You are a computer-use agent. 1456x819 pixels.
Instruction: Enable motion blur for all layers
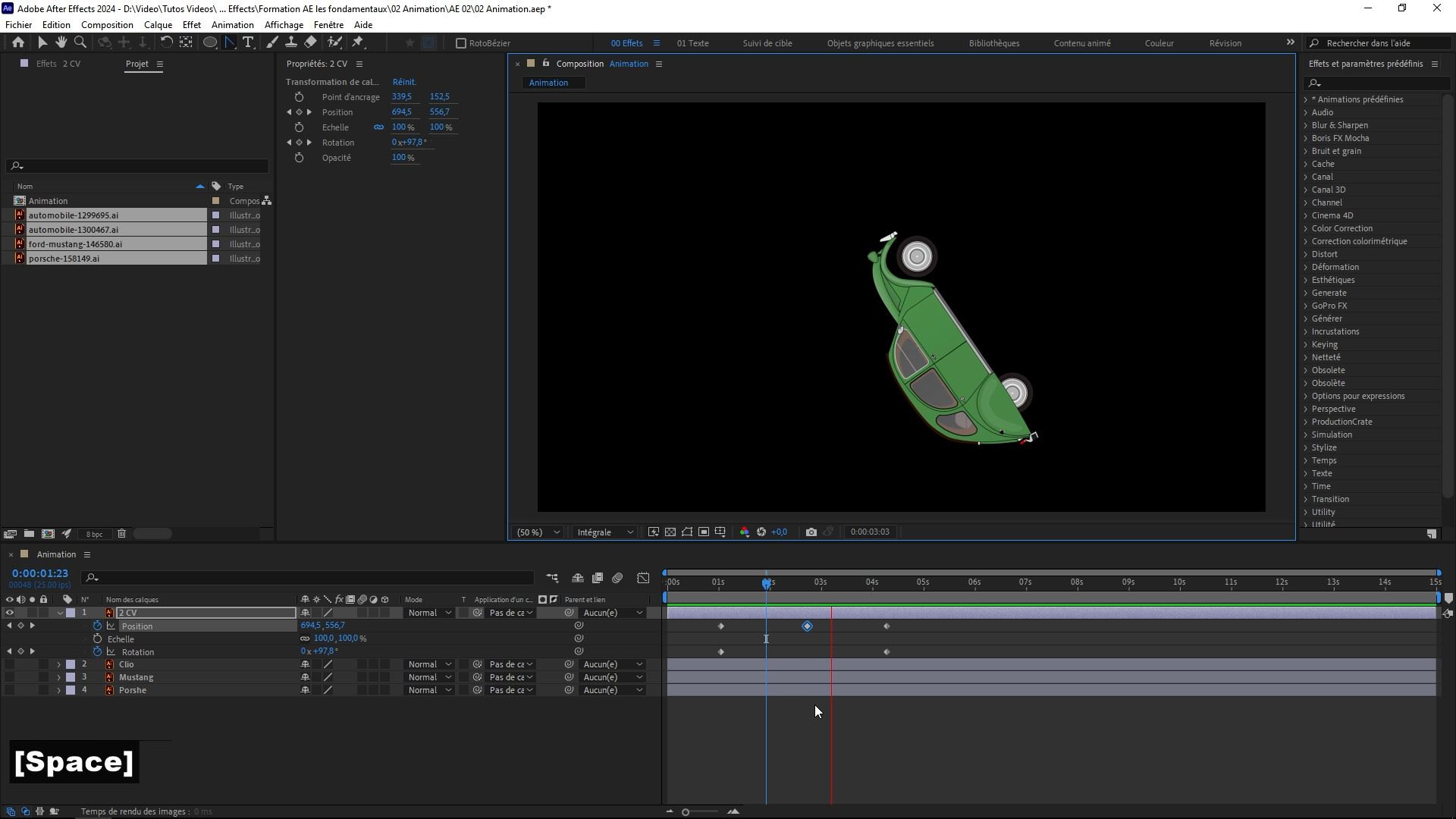point(617,579)
